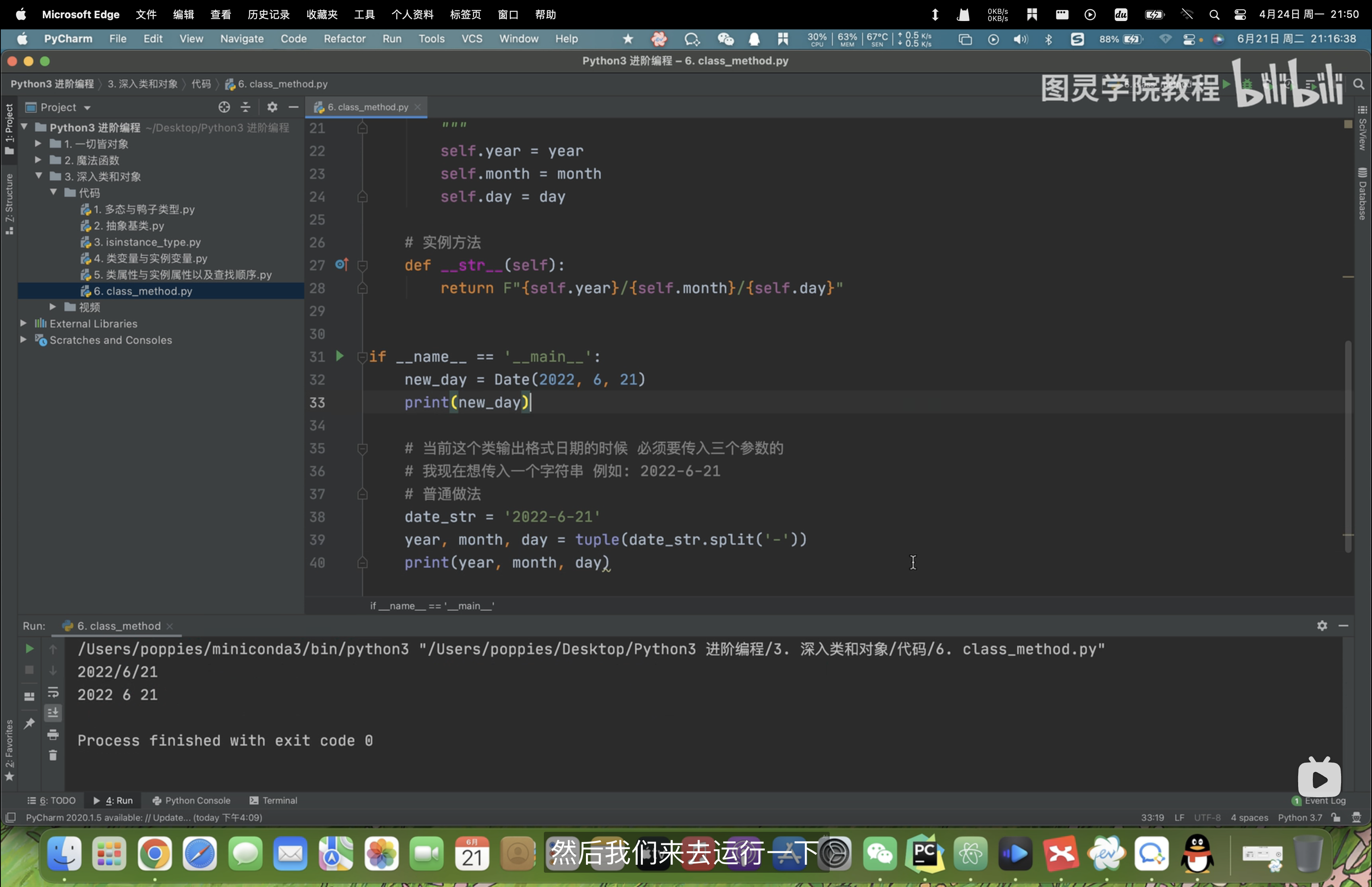
Task: Click line 38 date_str assignment
Action: pos(502,517)
